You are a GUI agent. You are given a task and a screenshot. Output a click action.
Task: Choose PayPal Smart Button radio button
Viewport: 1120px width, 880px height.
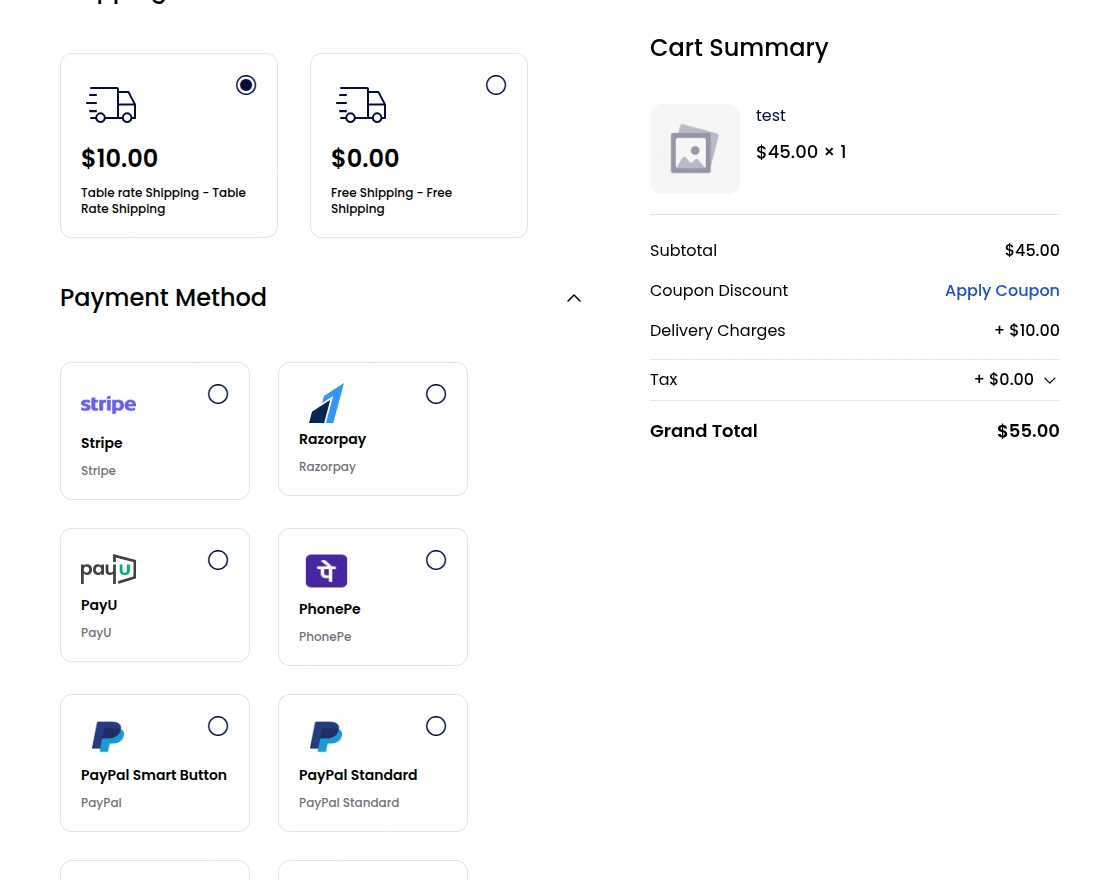[x=218, y=726]
